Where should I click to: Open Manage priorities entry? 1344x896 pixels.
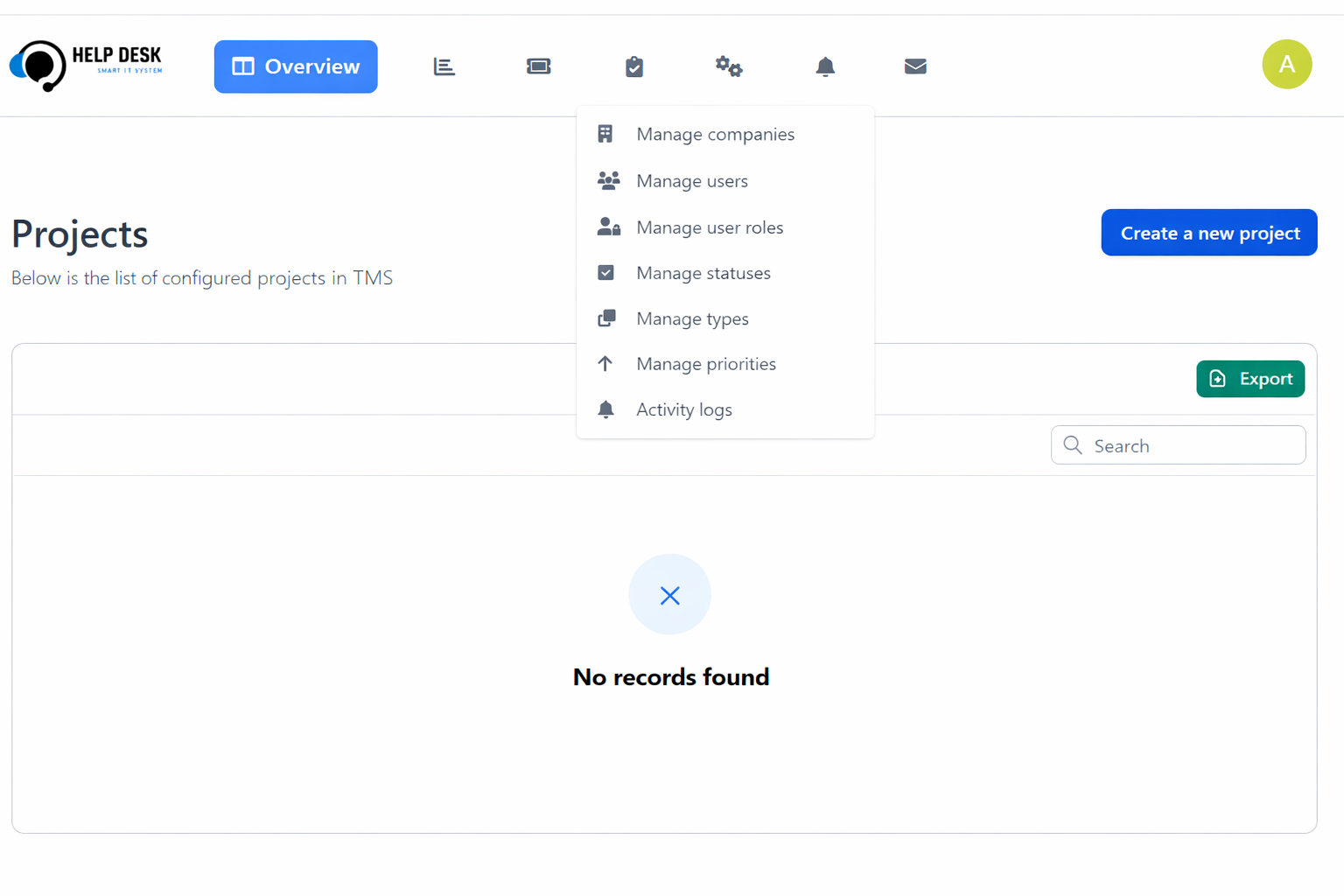pyautogui.click(x=705, y=364)
